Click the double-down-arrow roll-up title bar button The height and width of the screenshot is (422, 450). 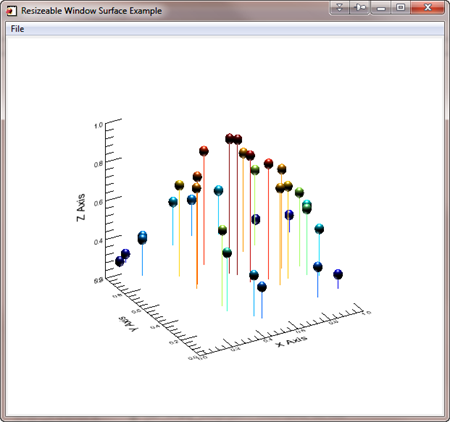[x=339, y=7]
